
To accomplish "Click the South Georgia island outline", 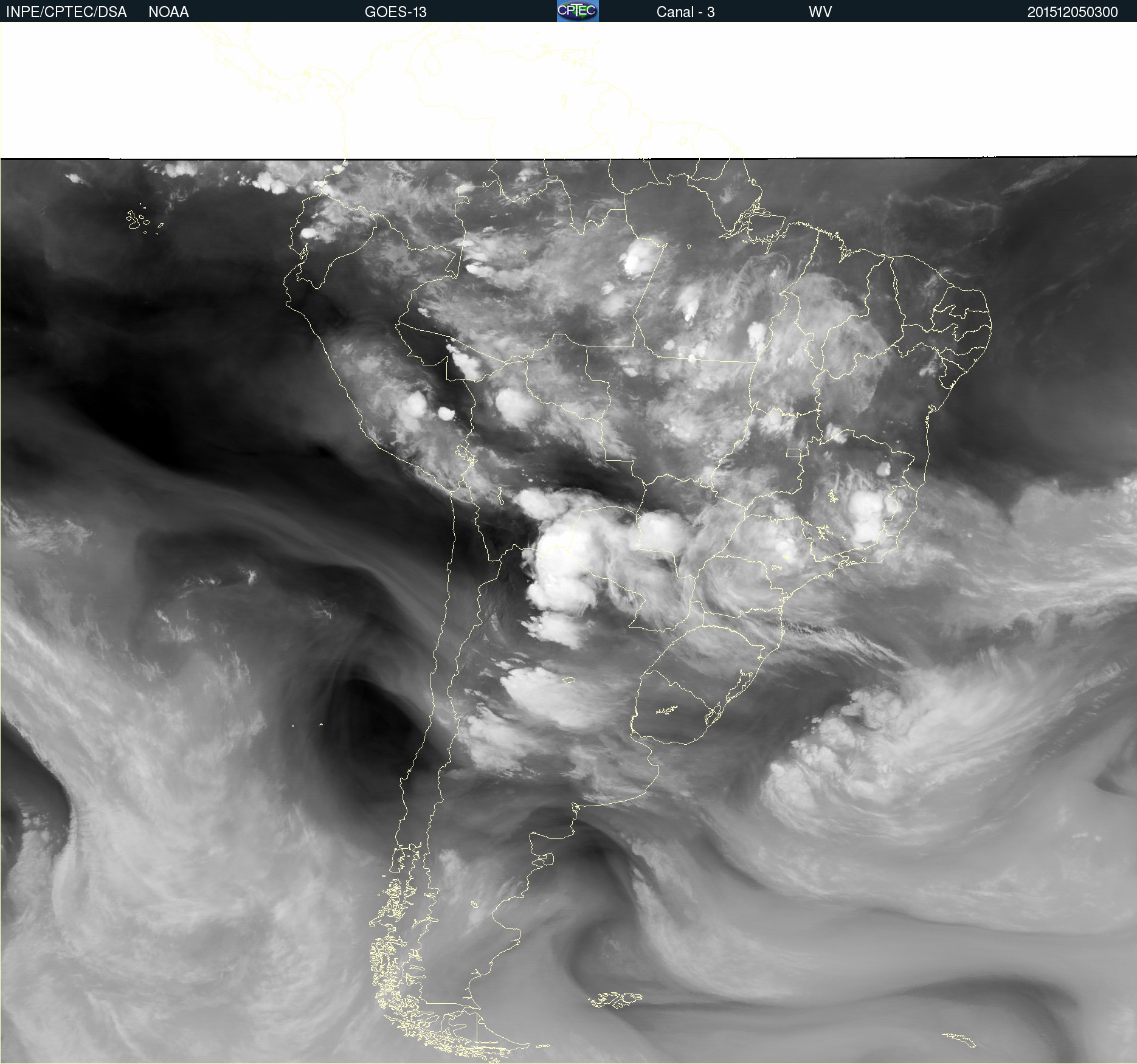I will coord(959,1039).
